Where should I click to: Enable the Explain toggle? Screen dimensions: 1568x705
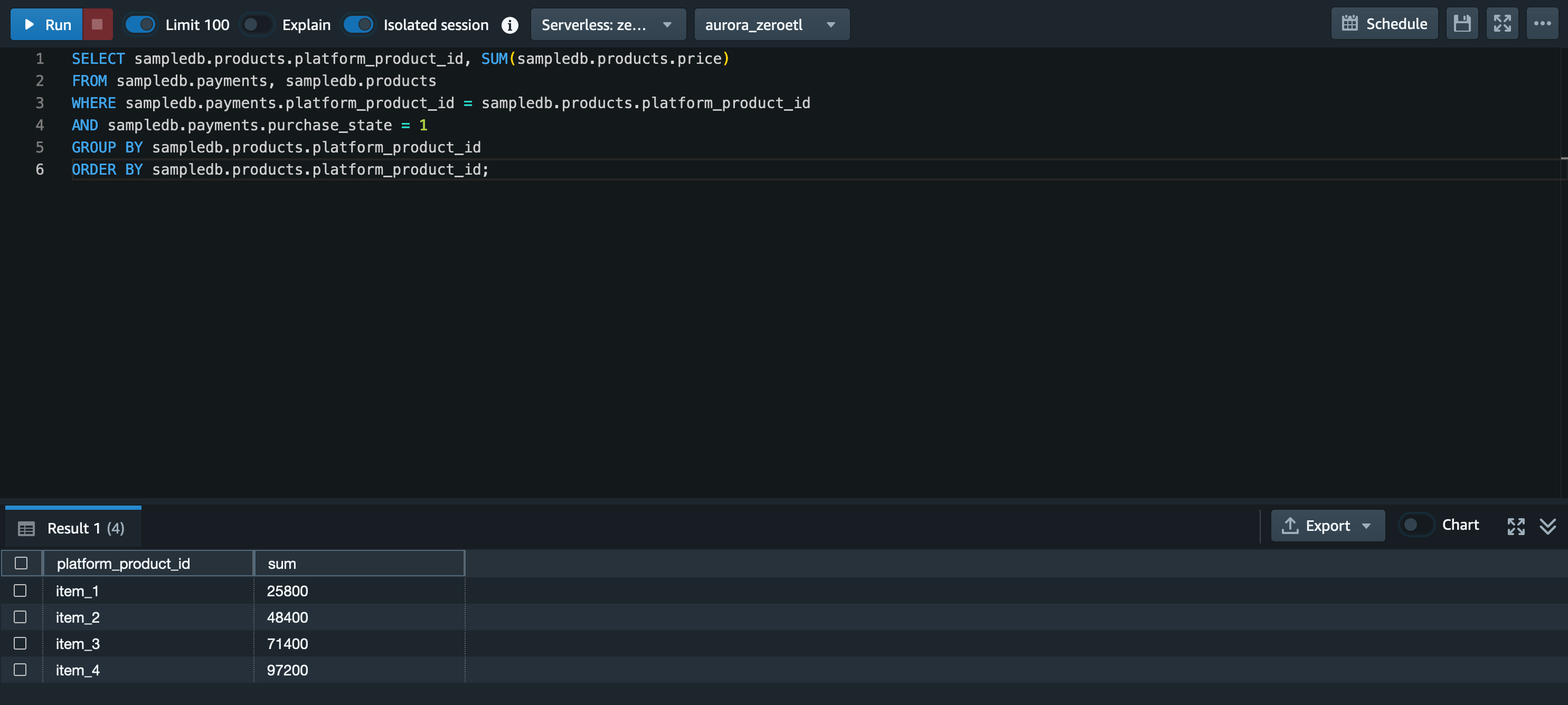(257, 24)
